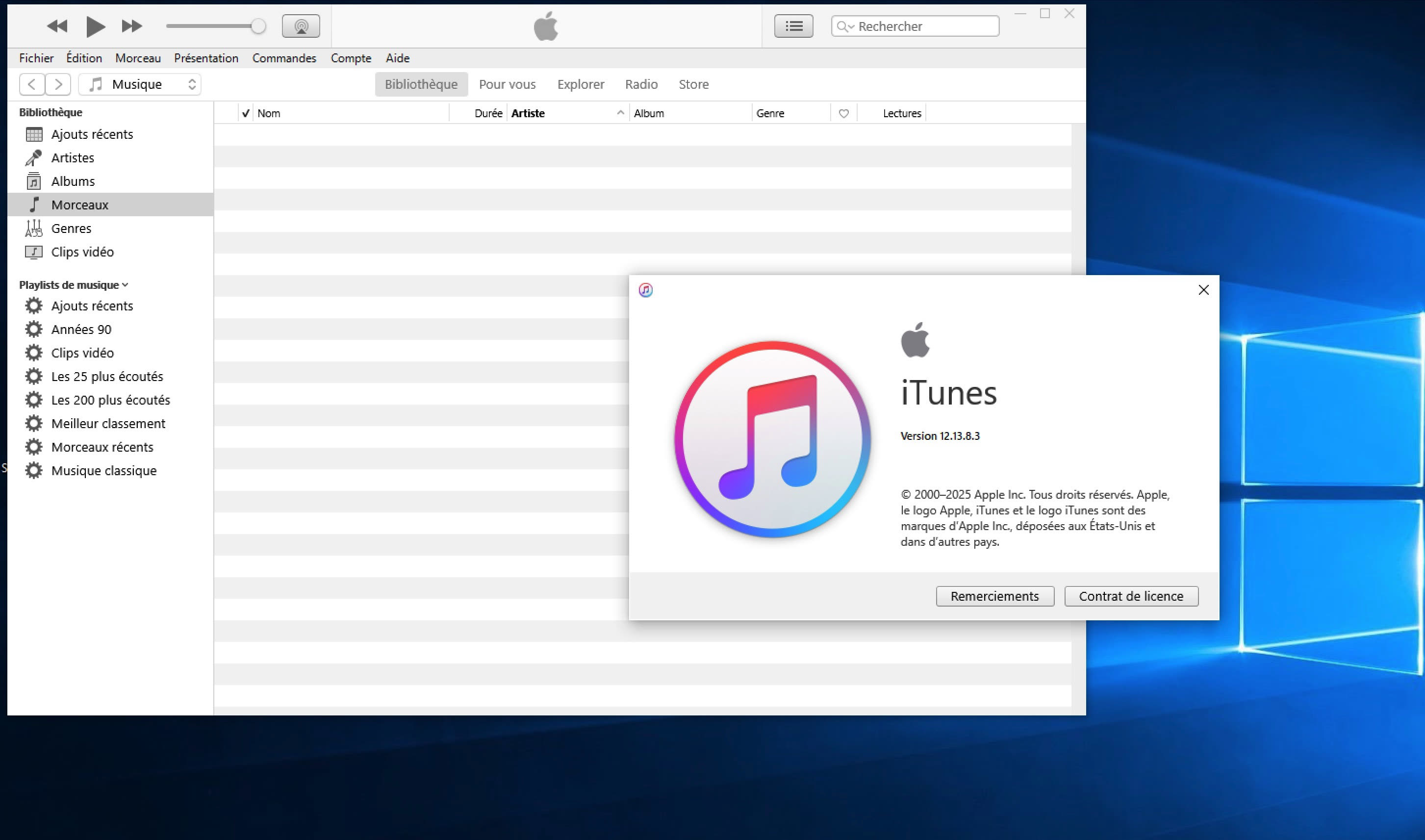Close the iTunes about dialog
1425x840 pixels.
[1204, 290]
